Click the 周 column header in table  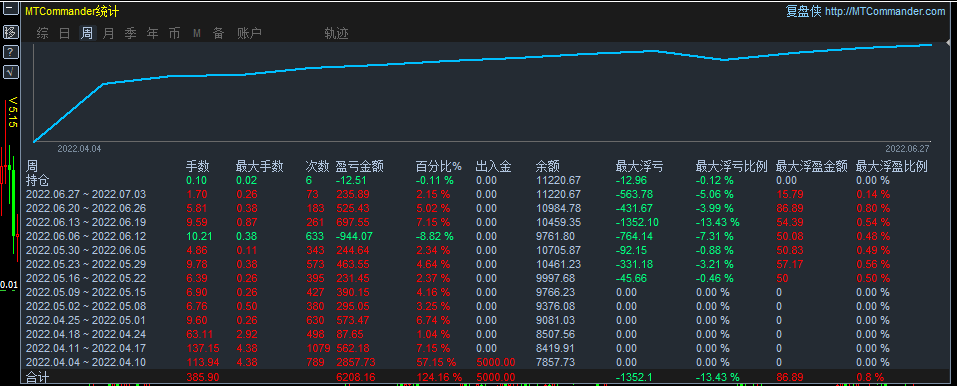pyautogui.click(x=32, y=166)
